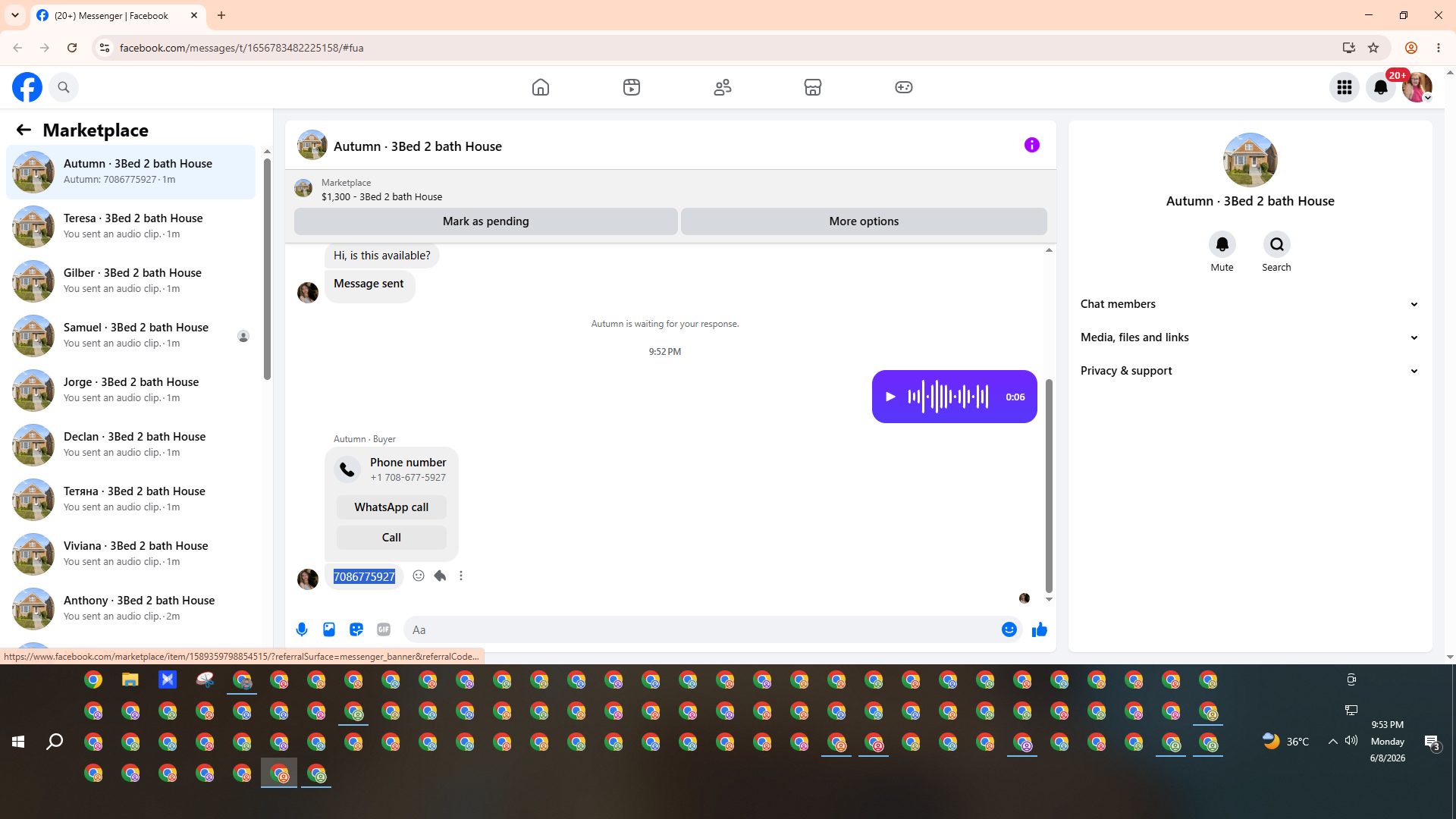View site information icon in address bar
The height and width of the screenshot is (819, 1456).
(105, 48)
